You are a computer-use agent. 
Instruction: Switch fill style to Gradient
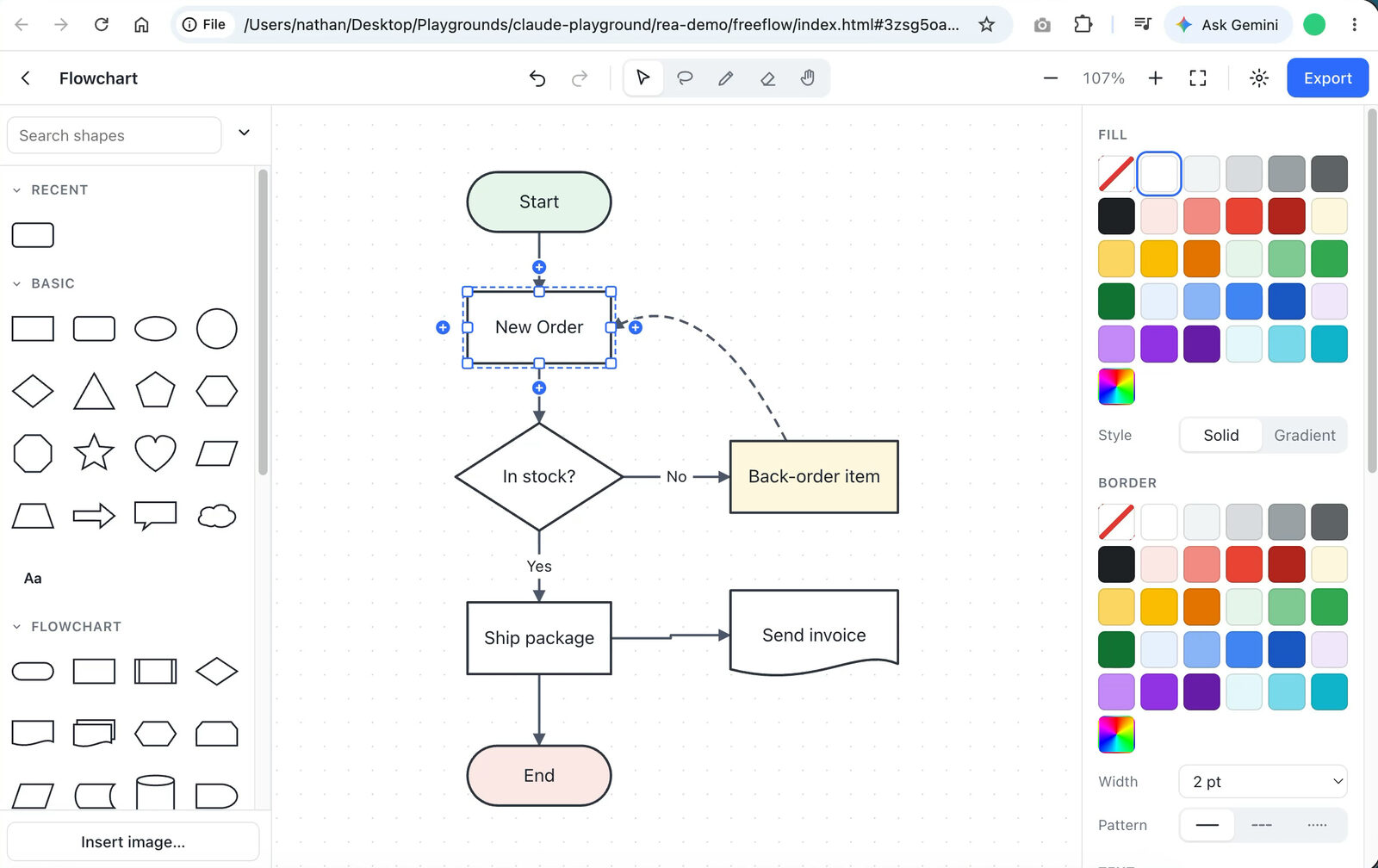[1305, 436]
